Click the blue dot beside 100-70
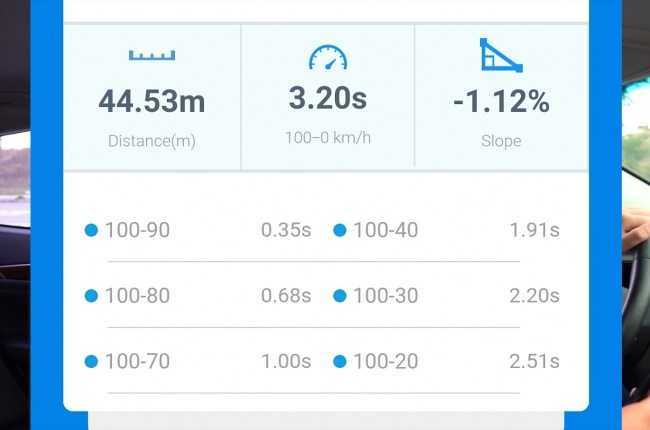Viewport: 650px width, 430px height. [x=91, y=361]
